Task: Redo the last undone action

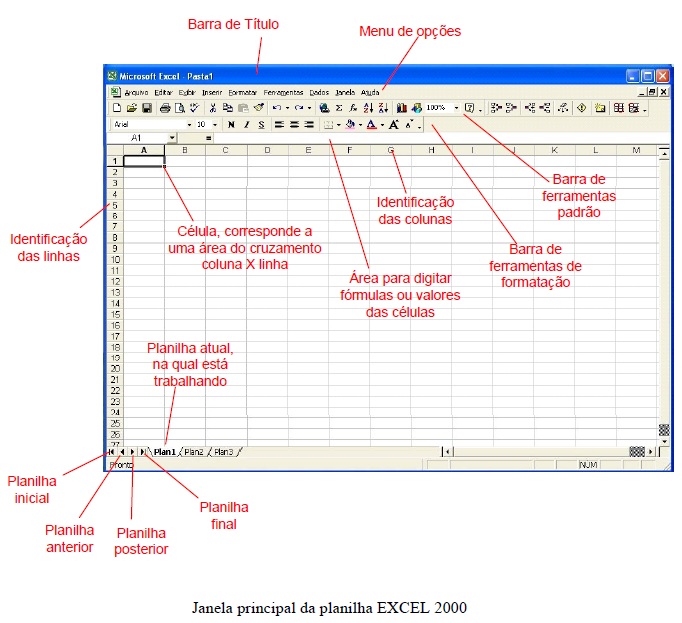Action: tap(298, 108)
